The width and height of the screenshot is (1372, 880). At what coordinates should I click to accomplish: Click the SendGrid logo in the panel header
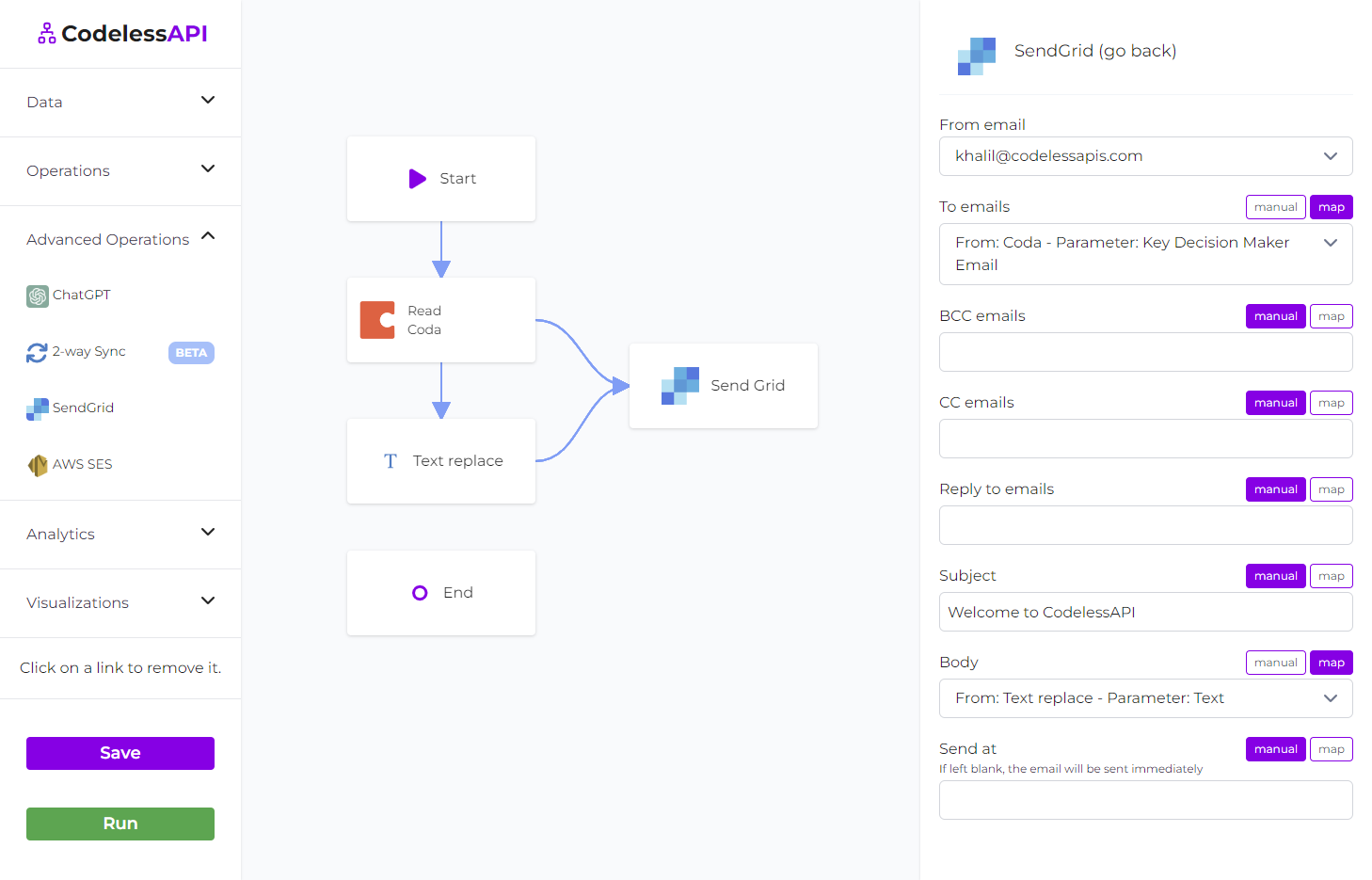(x=977, y=56)
